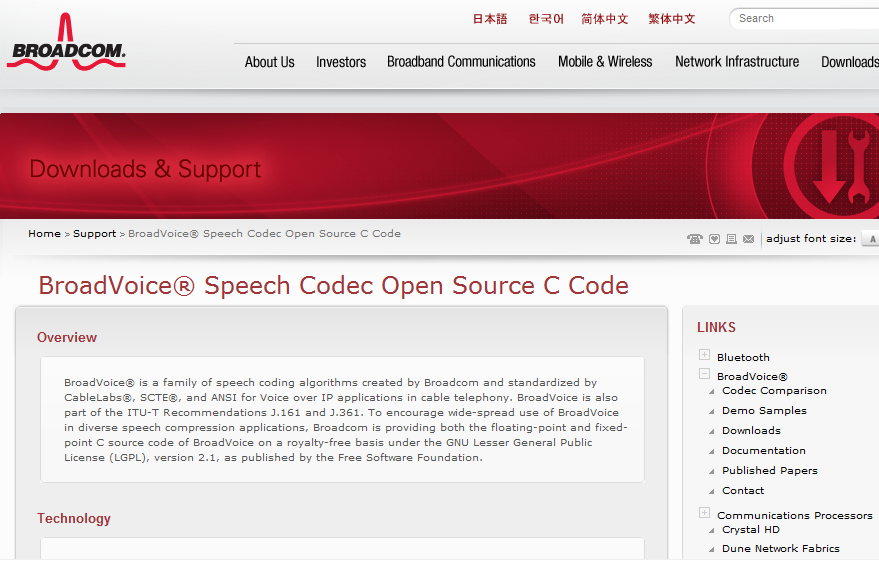Screen dimensions: 879x561
Task: Open Communications Processors link
Action: 794,516
